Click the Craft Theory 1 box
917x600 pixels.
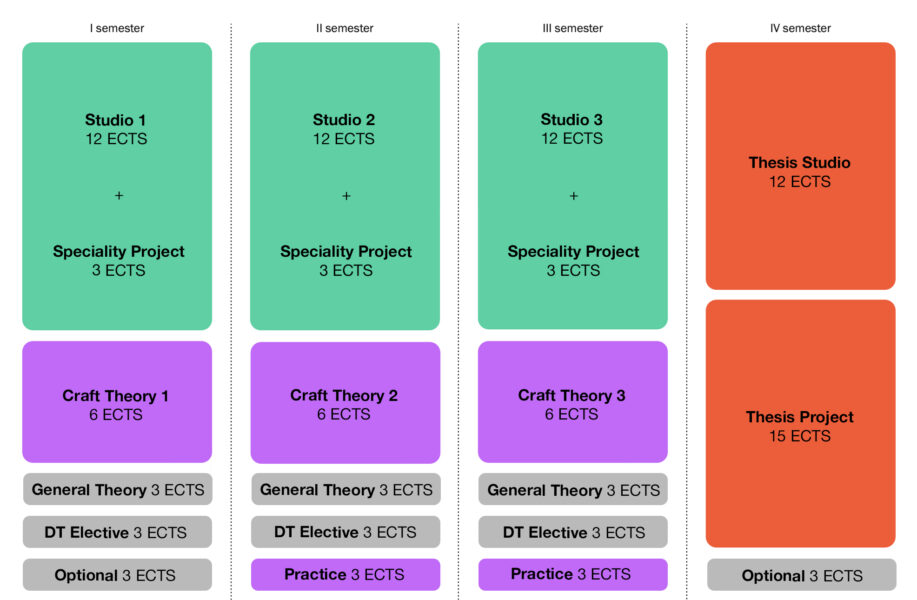tap(117, 402)
